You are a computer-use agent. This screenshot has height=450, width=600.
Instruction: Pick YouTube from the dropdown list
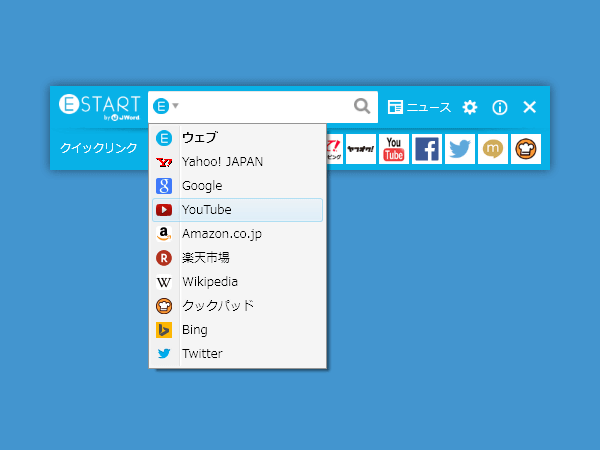click(237, 210)
